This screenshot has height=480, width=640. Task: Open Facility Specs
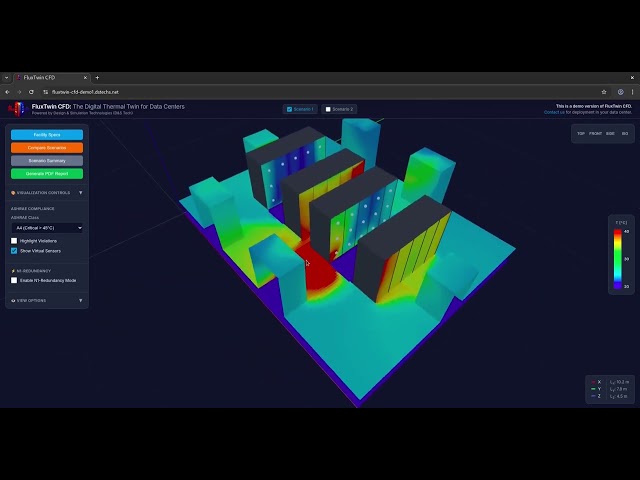pos(47,135)
